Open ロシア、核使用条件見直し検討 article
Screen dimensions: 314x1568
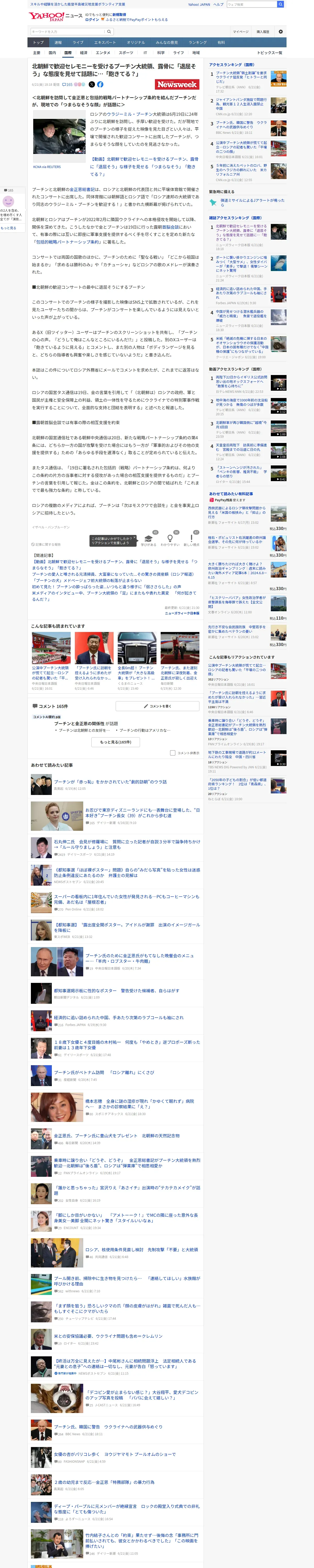(x=142, y=1250)
